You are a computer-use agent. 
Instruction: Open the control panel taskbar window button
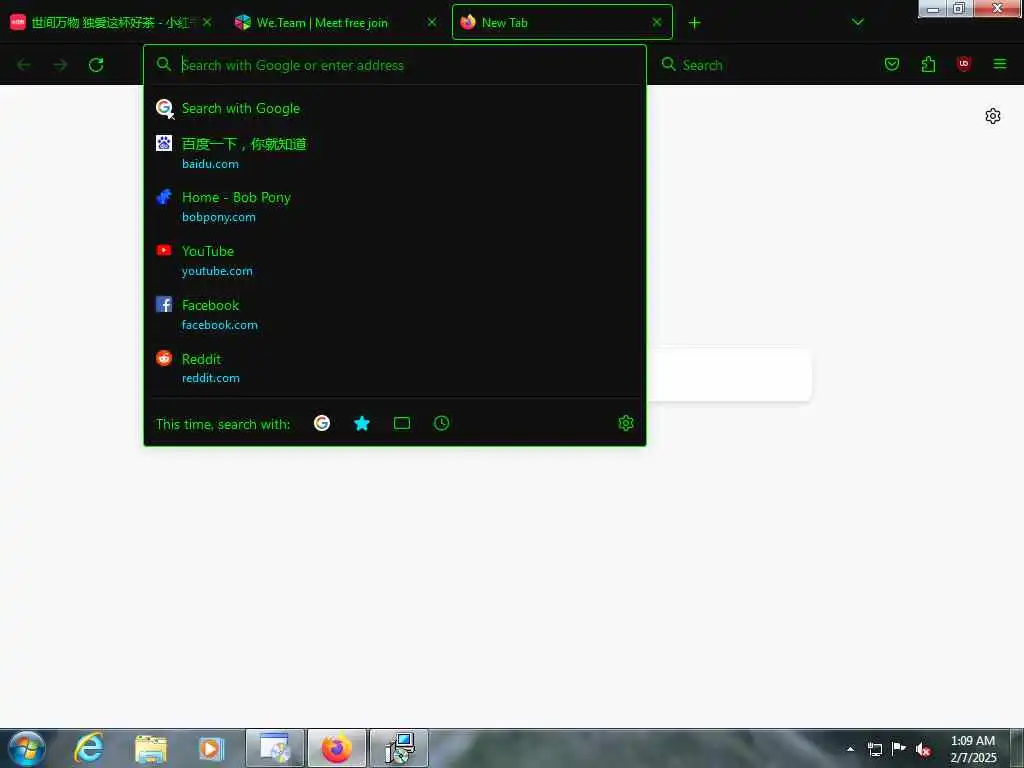275,748
